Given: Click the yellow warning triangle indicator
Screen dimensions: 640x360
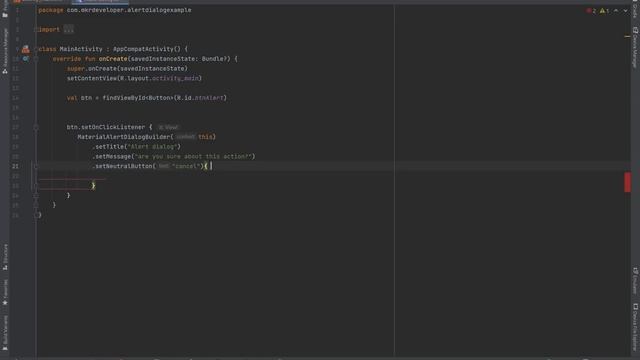Looking at the screenshot, I should [x=604, y=11].
